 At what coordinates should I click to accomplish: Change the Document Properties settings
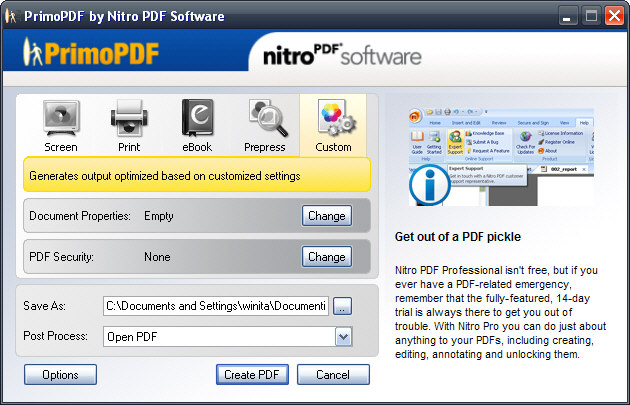point(327,216)
